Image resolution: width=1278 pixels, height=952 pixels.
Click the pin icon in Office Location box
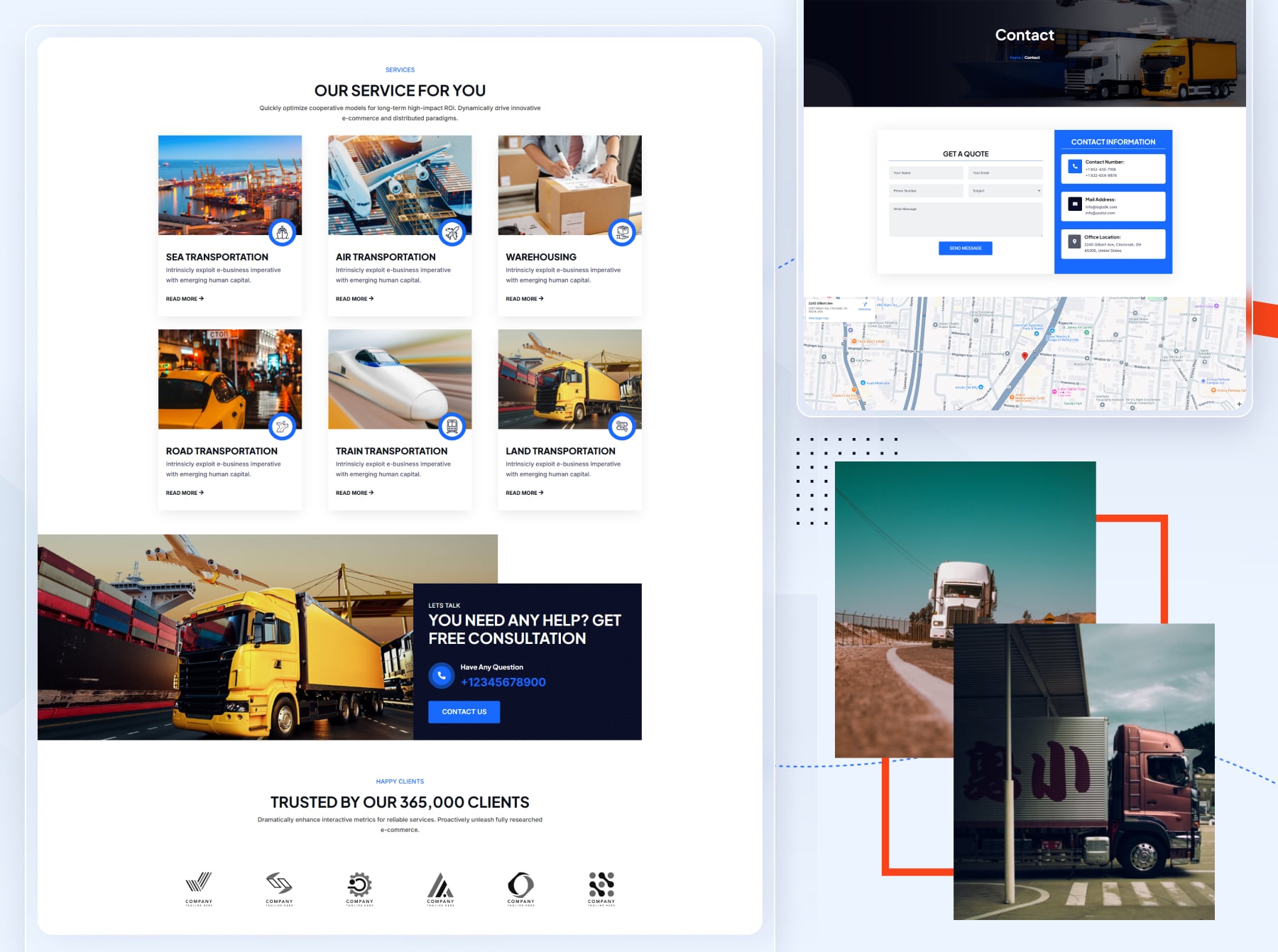[1075, 241]
